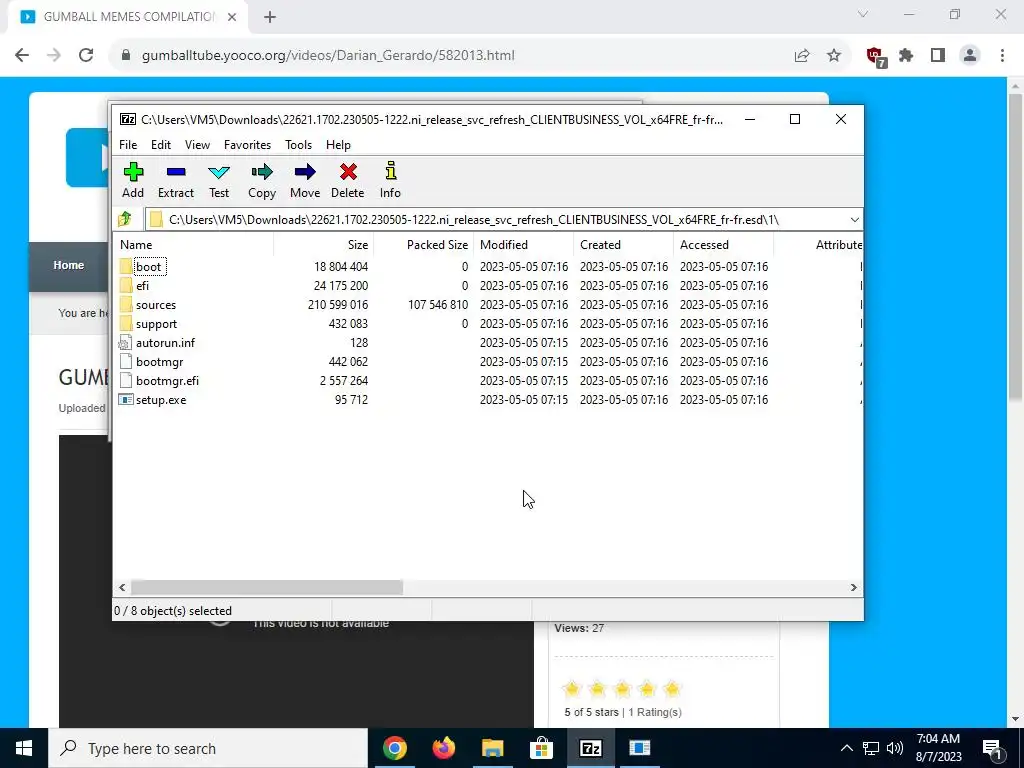Open the Tools menu
The image size is (1024, 768).
pyautogui.click(x=298, y=145)
